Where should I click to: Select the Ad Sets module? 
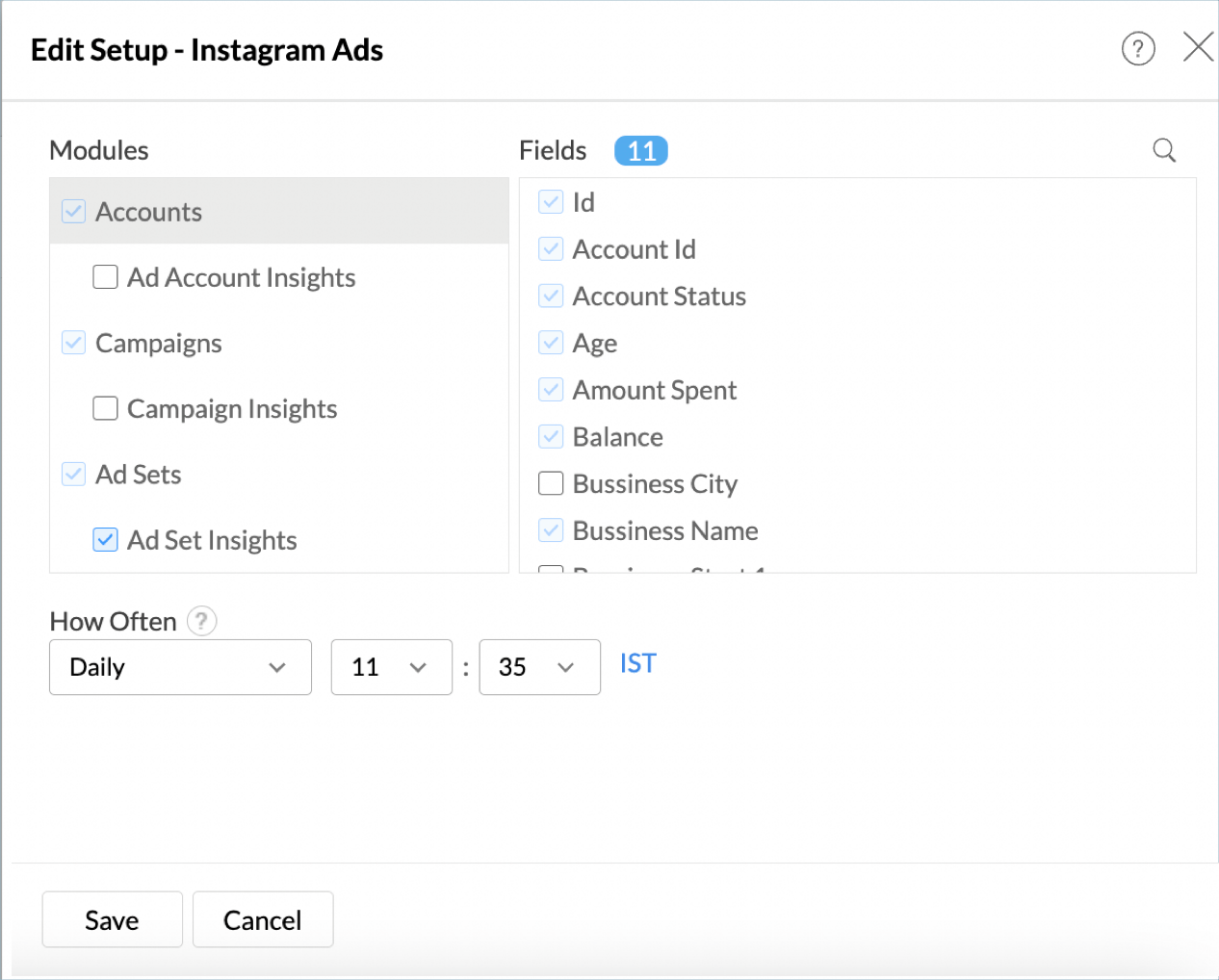(x=139, y=475)
